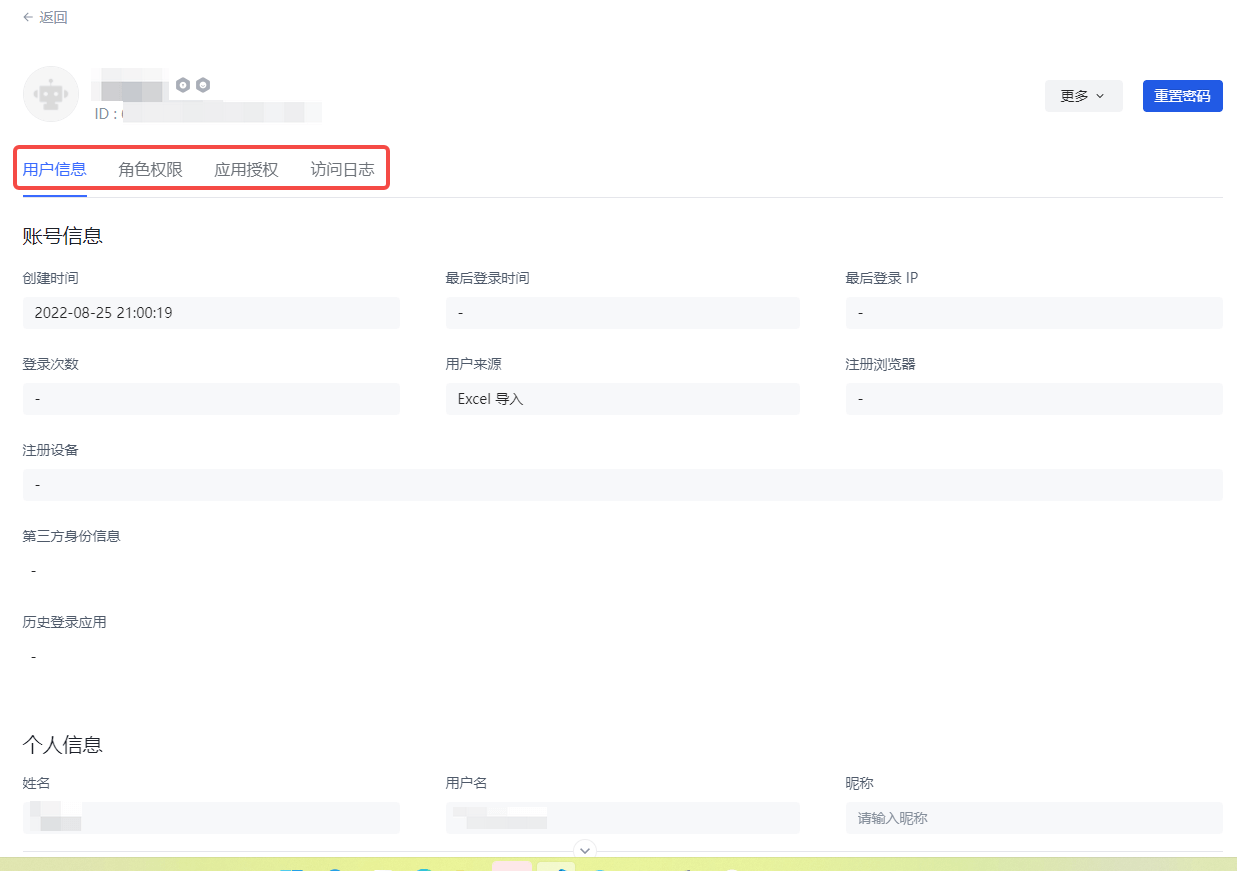Click the second hexagon badge beside the username
The width and height of the screenshot is (1237, 871).
(x=203, y=85)
